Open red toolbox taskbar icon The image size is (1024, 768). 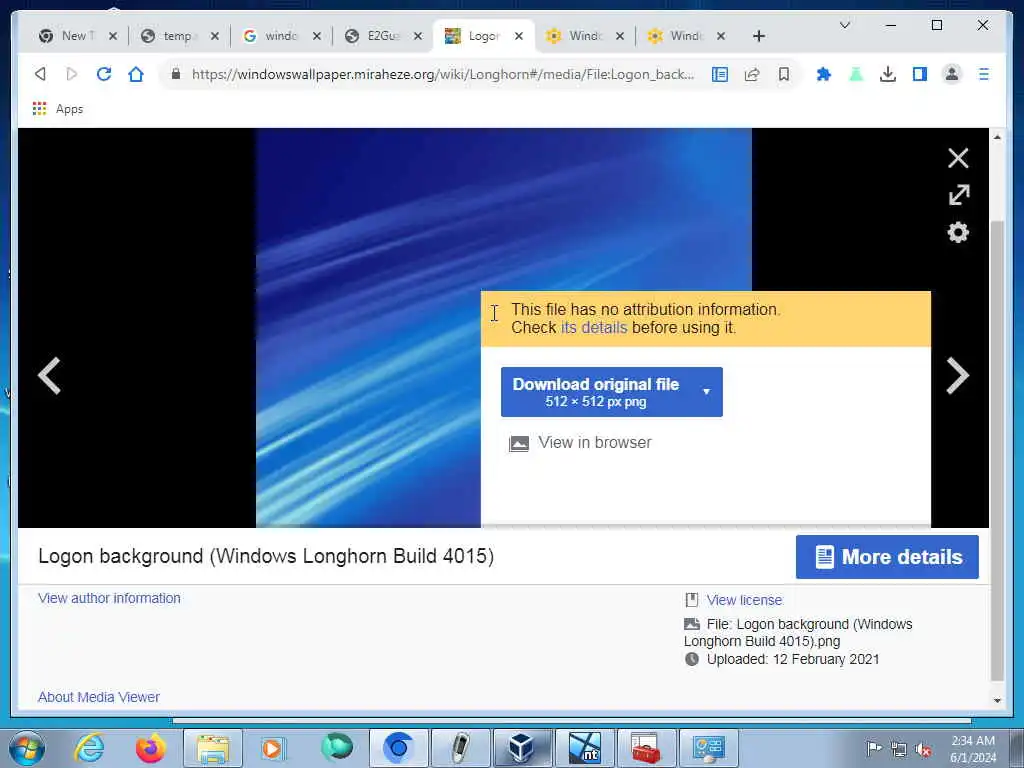[646, 748]
